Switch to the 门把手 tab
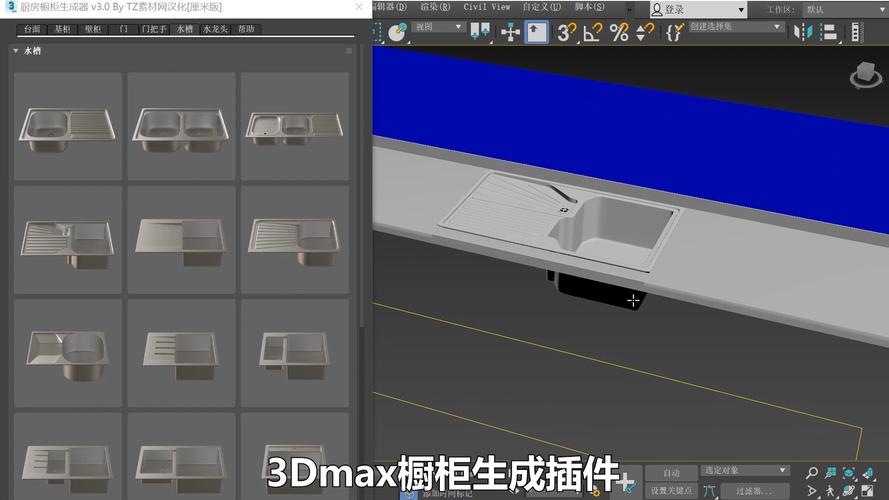Viewport: 889px width, 500px height. [154, 29]
